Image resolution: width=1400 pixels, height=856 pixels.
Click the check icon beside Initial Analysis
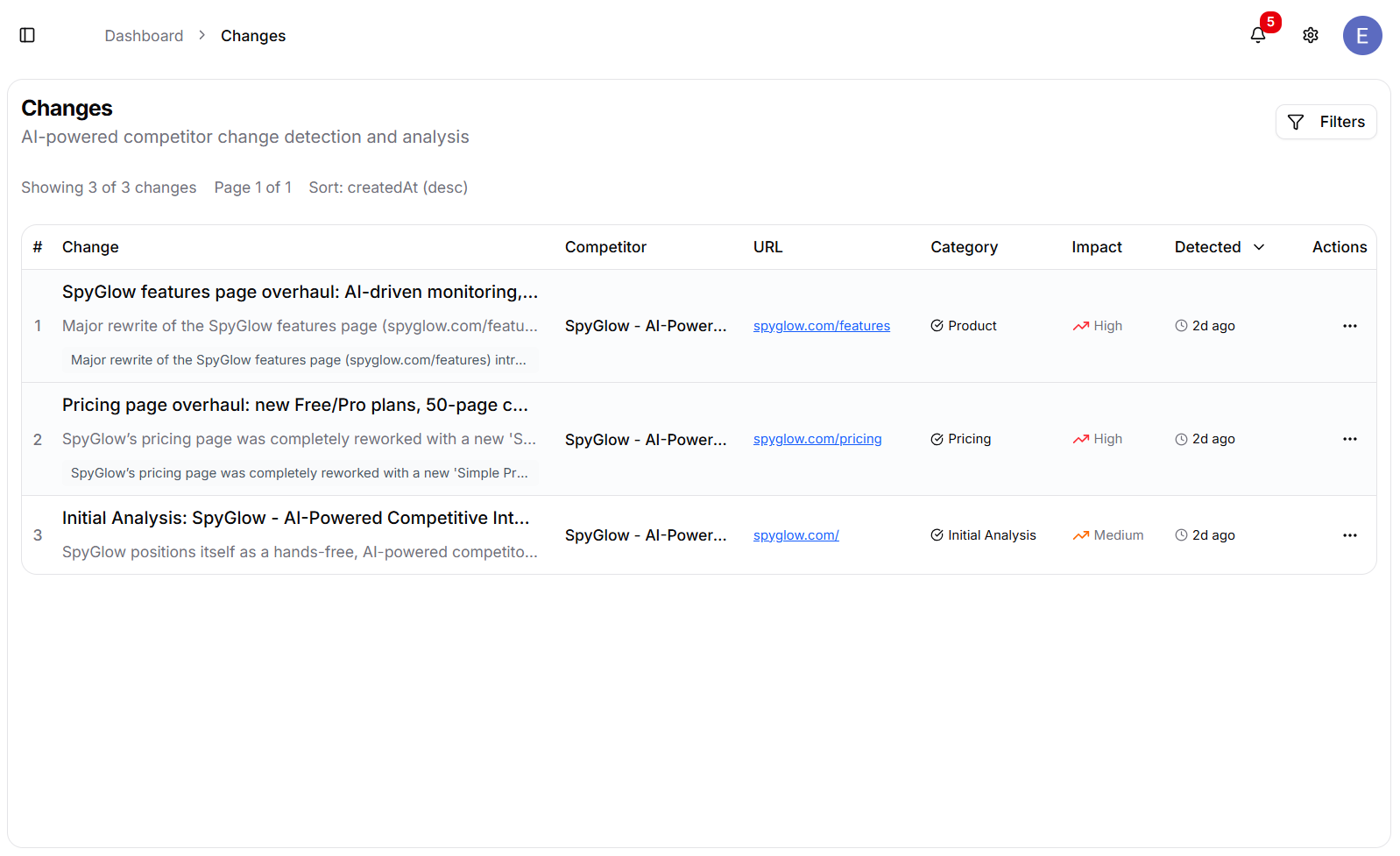pos(937,535)
